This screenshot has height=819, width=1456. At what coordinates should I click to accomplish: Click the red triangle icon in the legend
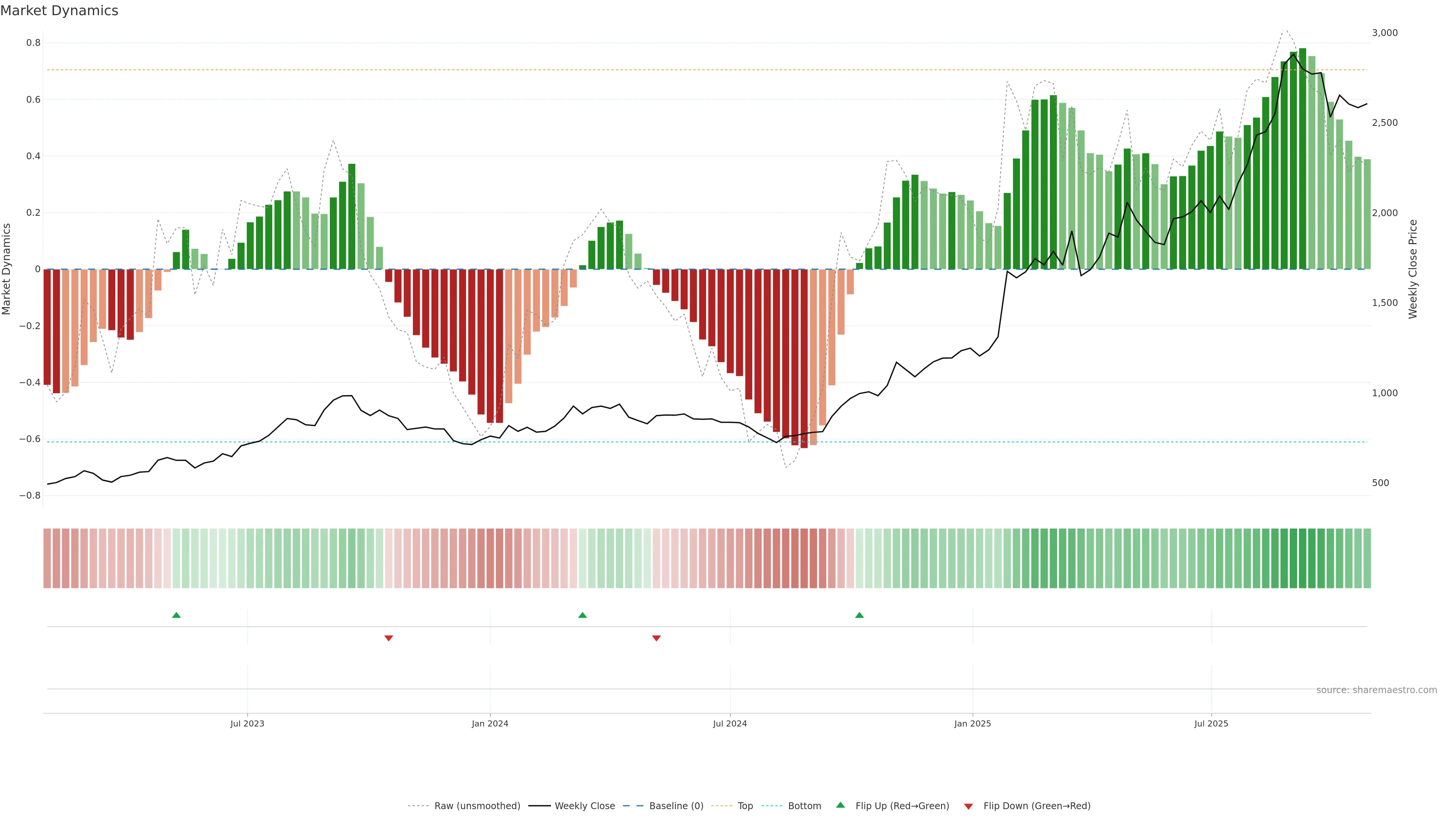(968, 806)
